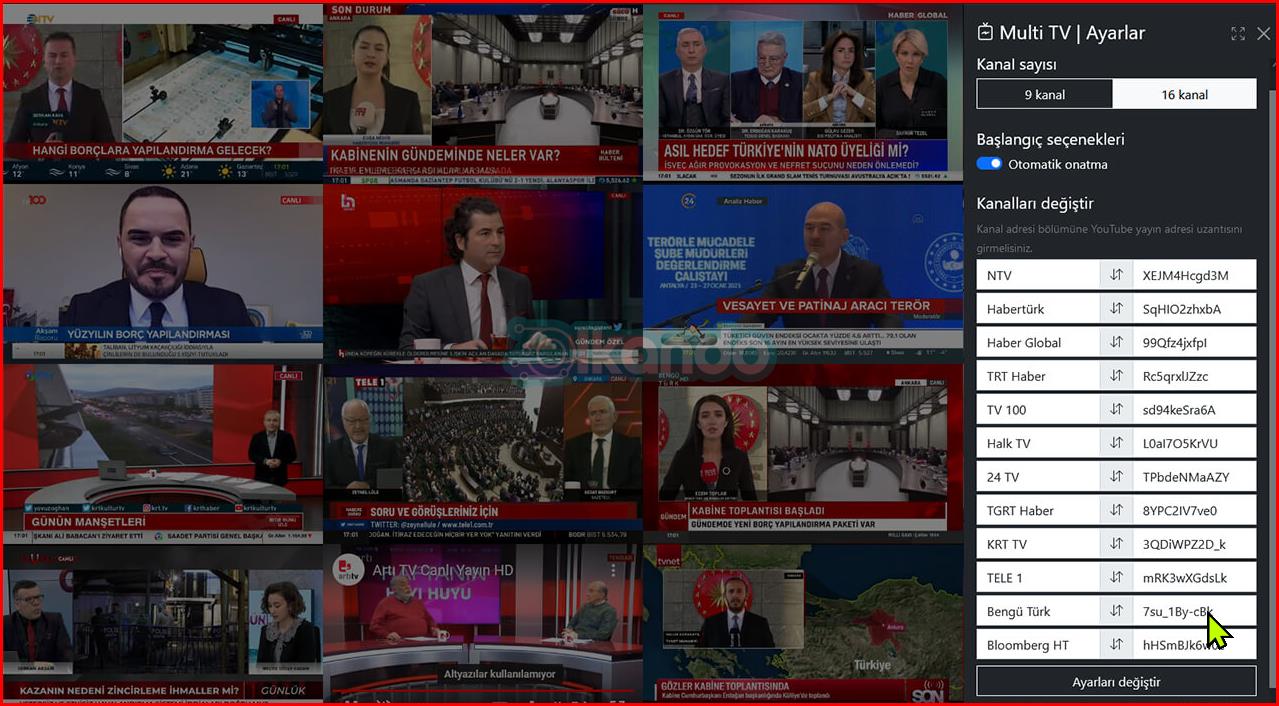The width and height of the screenshot is (1279, 706).
Task: Edit the TELE 1 name field
Action: 1038,577
